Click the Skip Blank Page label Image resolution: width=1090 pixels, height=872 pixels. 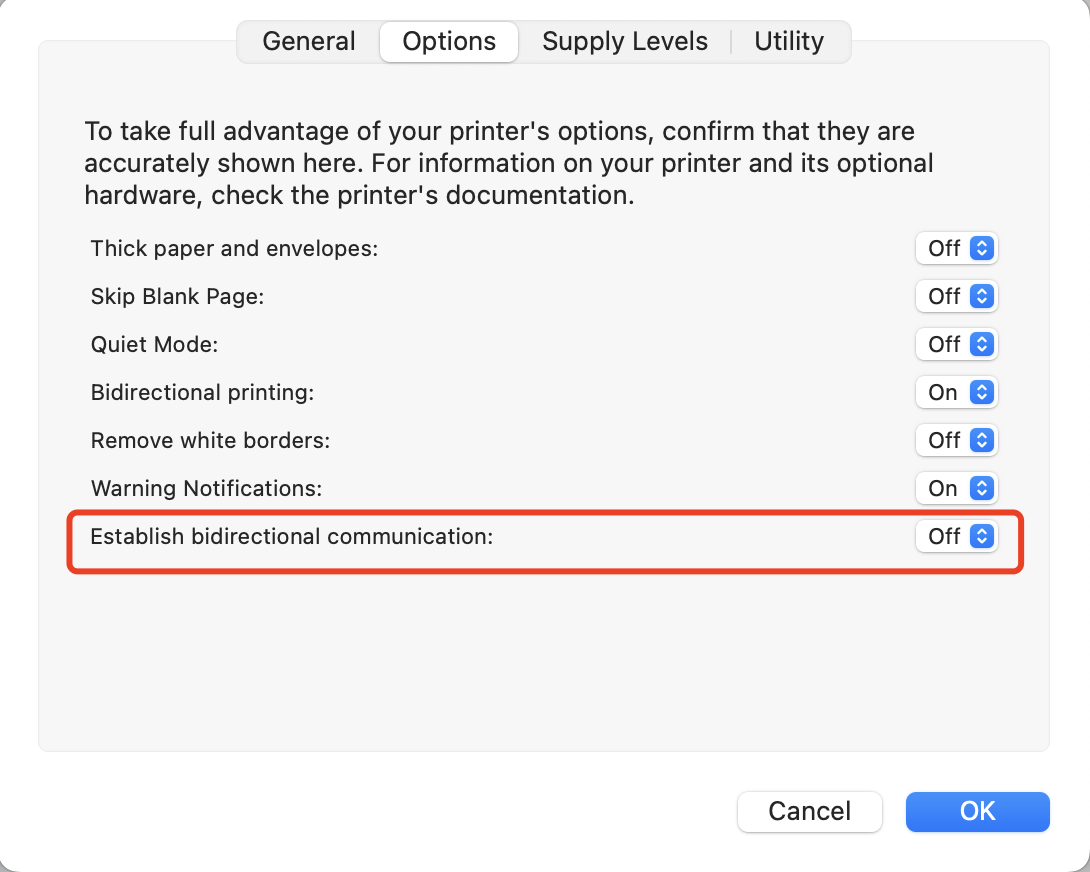(177, 297)
